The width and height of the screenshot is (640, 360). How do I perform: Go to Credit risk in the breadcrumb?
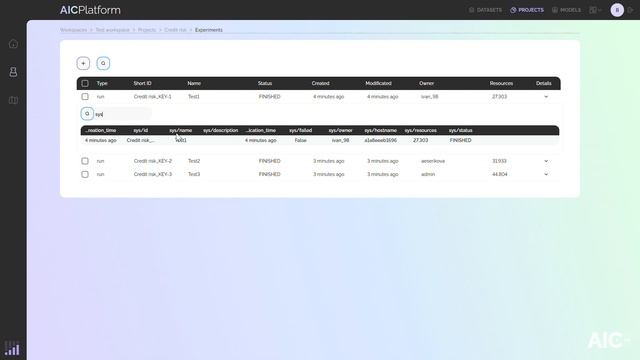pyautogui.click(x=176, y=30)
